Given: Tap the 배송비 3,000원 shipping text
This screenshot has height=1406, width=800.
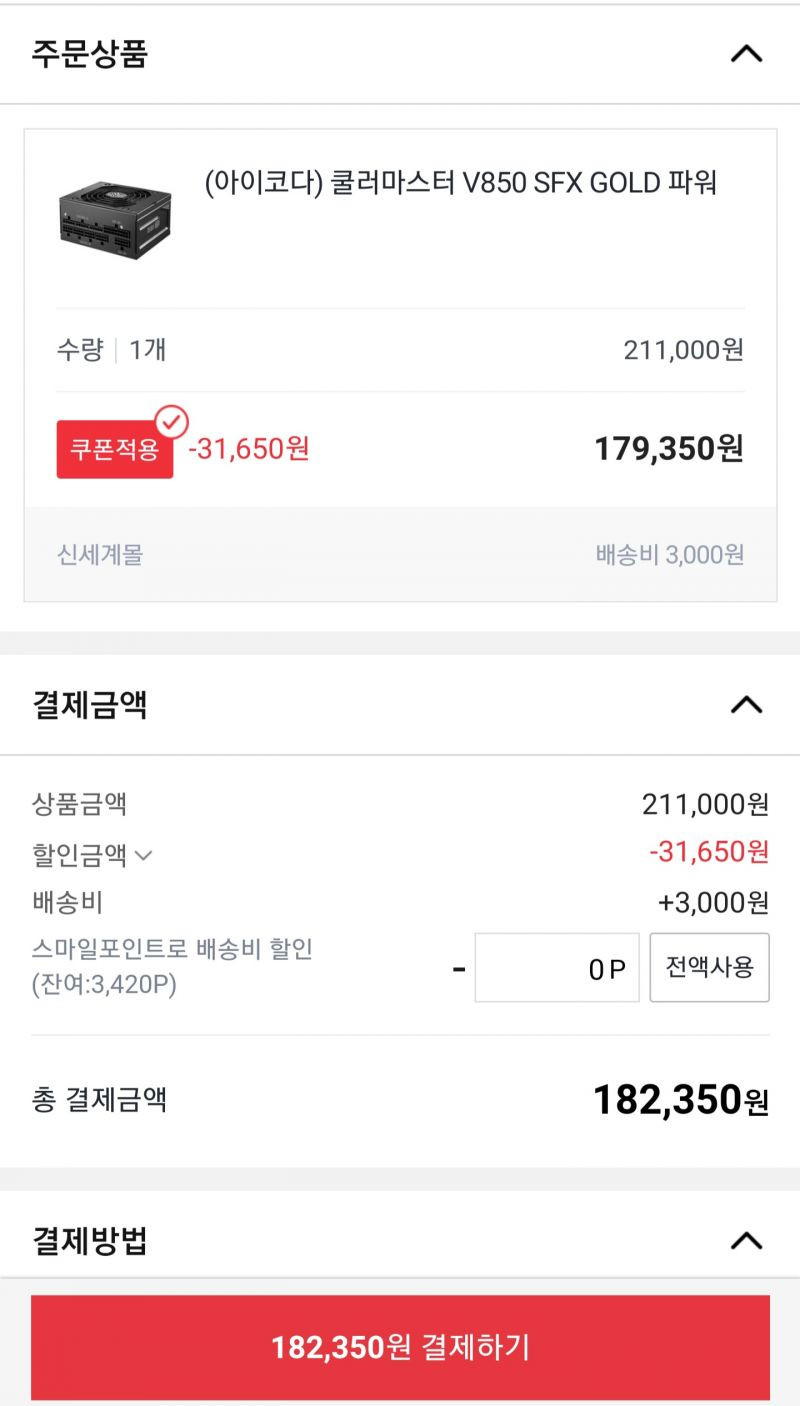Looking at the screenshot, I should pyautogui.click(x=670, y=554).
